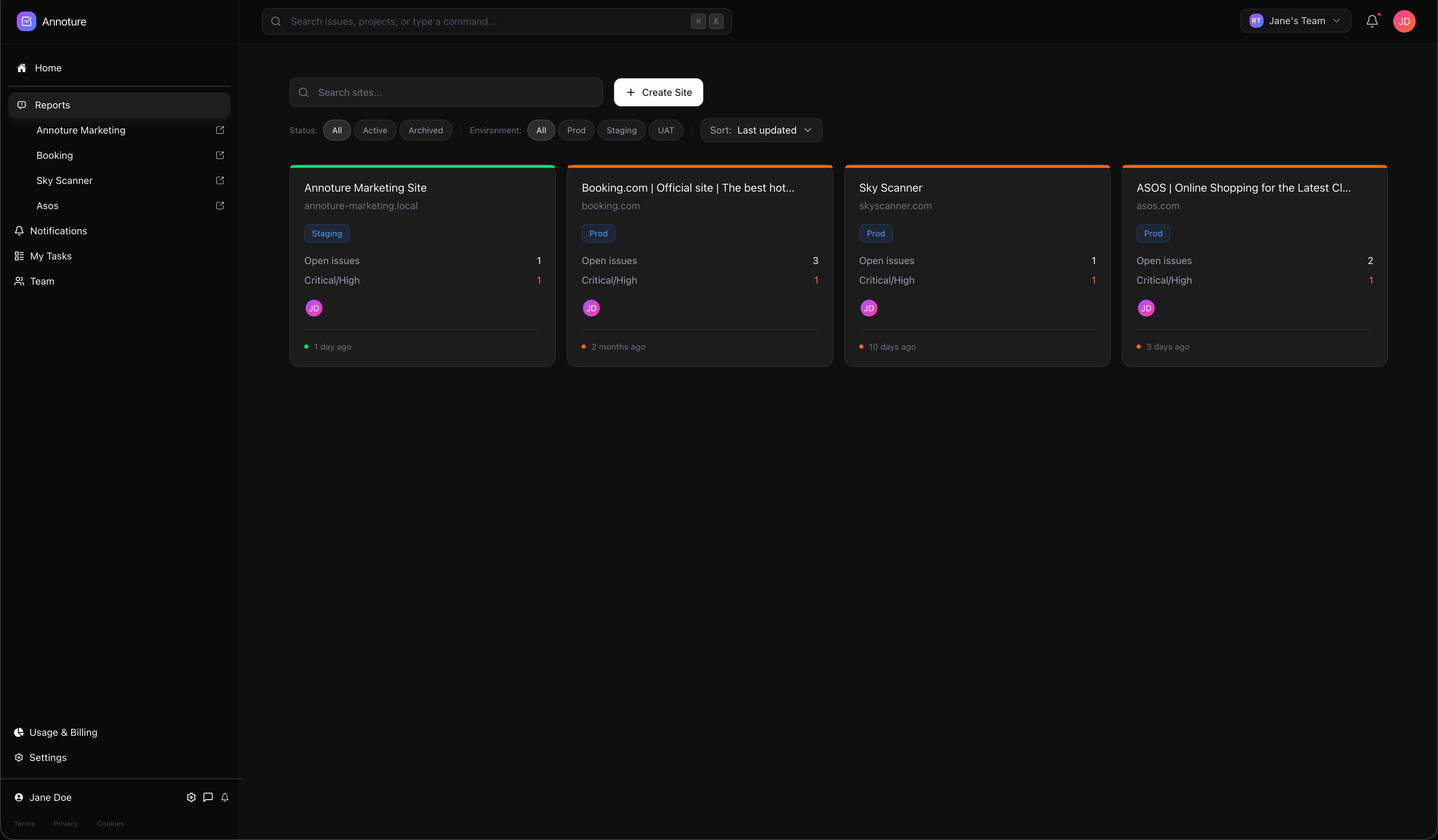Open external link icon for Booking
The width and height of the screenshot is (1438, 840).
pyautogui.click(x=220, y=155)
